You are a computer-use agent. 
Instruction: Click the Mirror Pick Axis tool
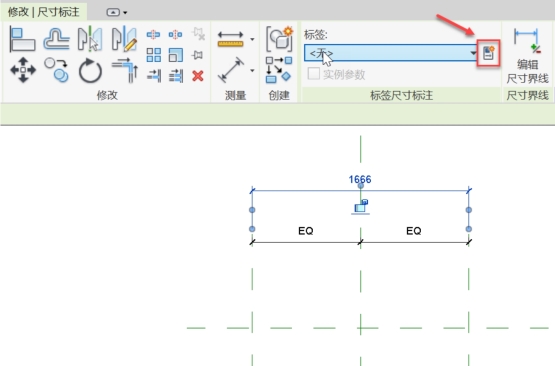[90, 38]
